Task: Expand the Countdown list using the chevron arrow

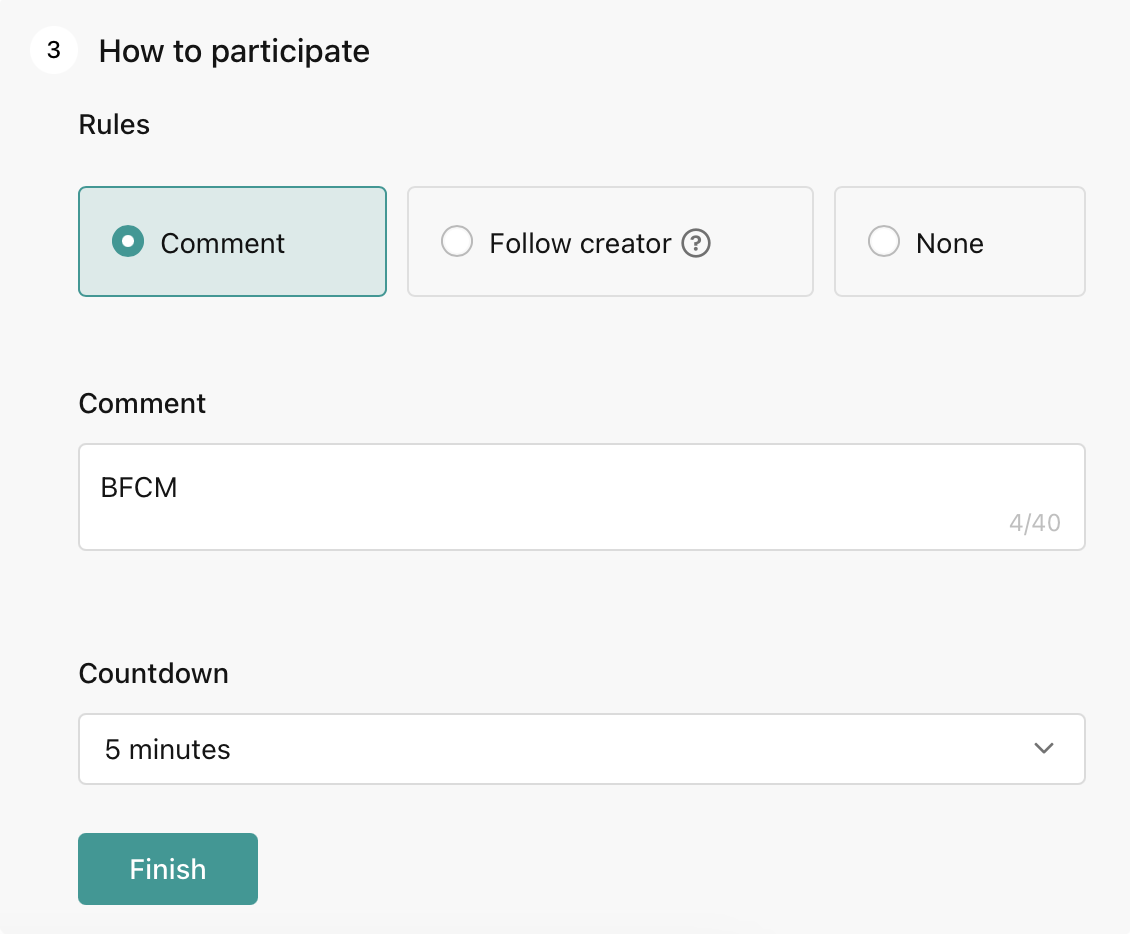Action: point(1044,749)
